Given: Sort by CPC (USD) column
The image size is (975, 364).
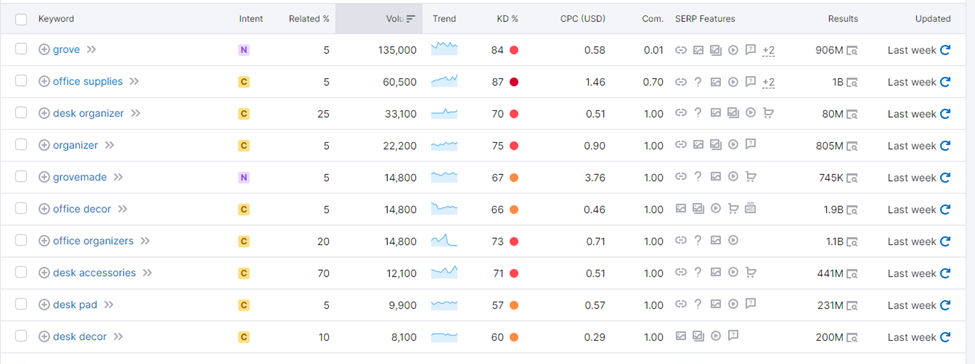Looking at the screenshot, I should tap(583, 19).
